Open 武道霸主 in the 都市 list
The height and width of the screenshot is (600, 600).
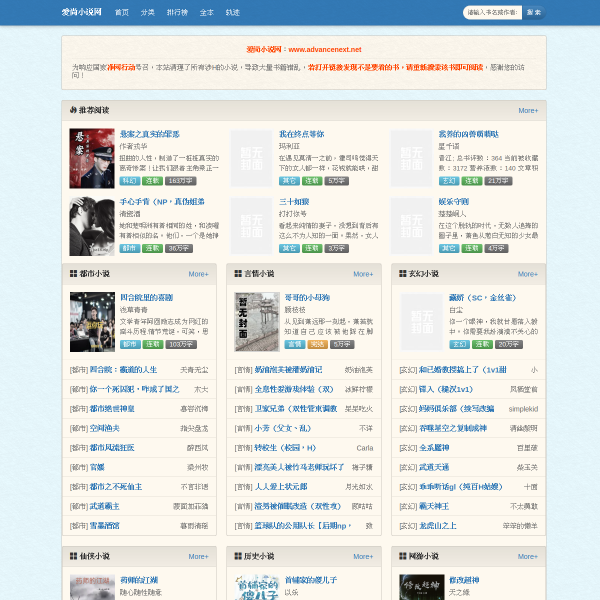[104, 506]
